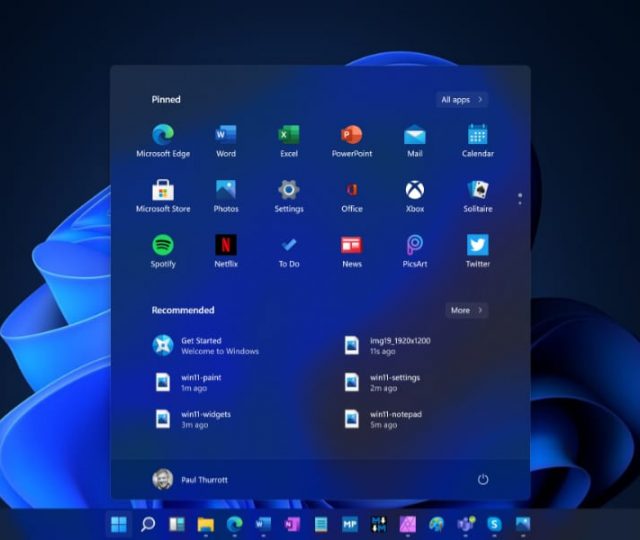The height and width of the screenshot is (540, 640).
Task: Show More recommended items
Action: tap(466, 310)
